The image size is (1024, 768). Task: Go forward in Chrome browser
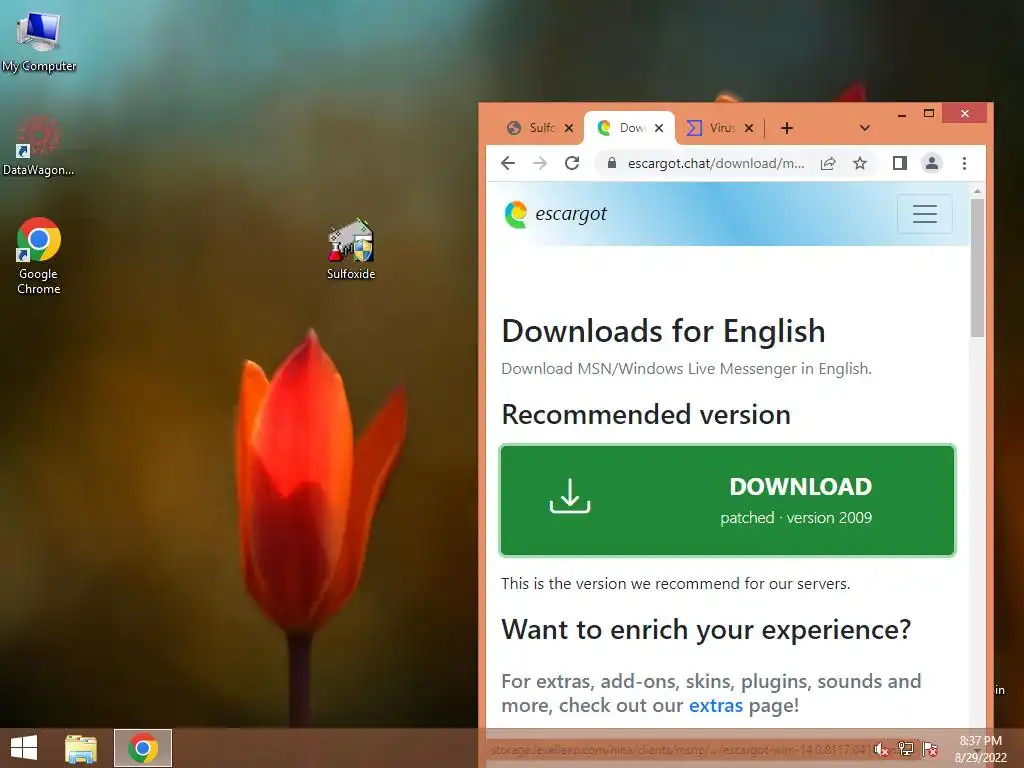[540, 163]
